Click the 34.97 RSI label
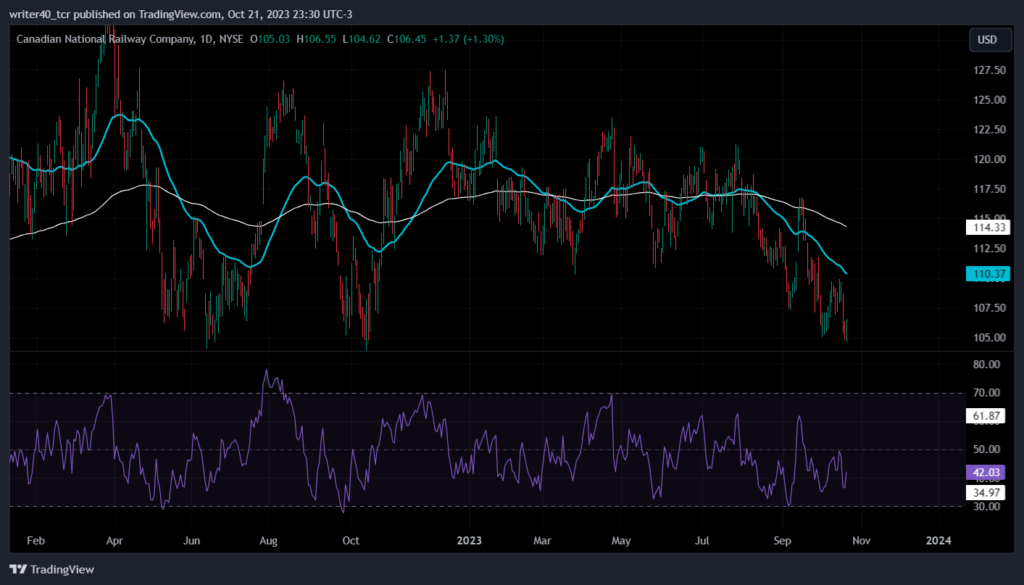The image size is (1024, 585). [x=985, y=492]
